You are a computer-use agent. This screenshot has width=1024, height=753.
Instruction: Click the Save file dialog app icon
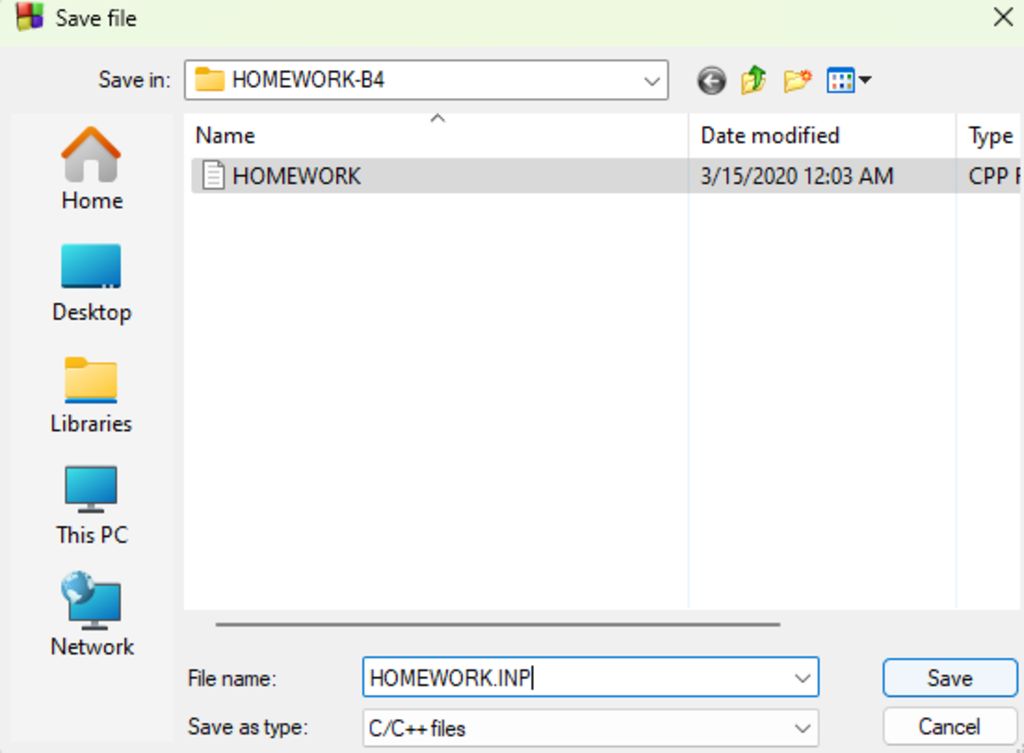(29, 17)
